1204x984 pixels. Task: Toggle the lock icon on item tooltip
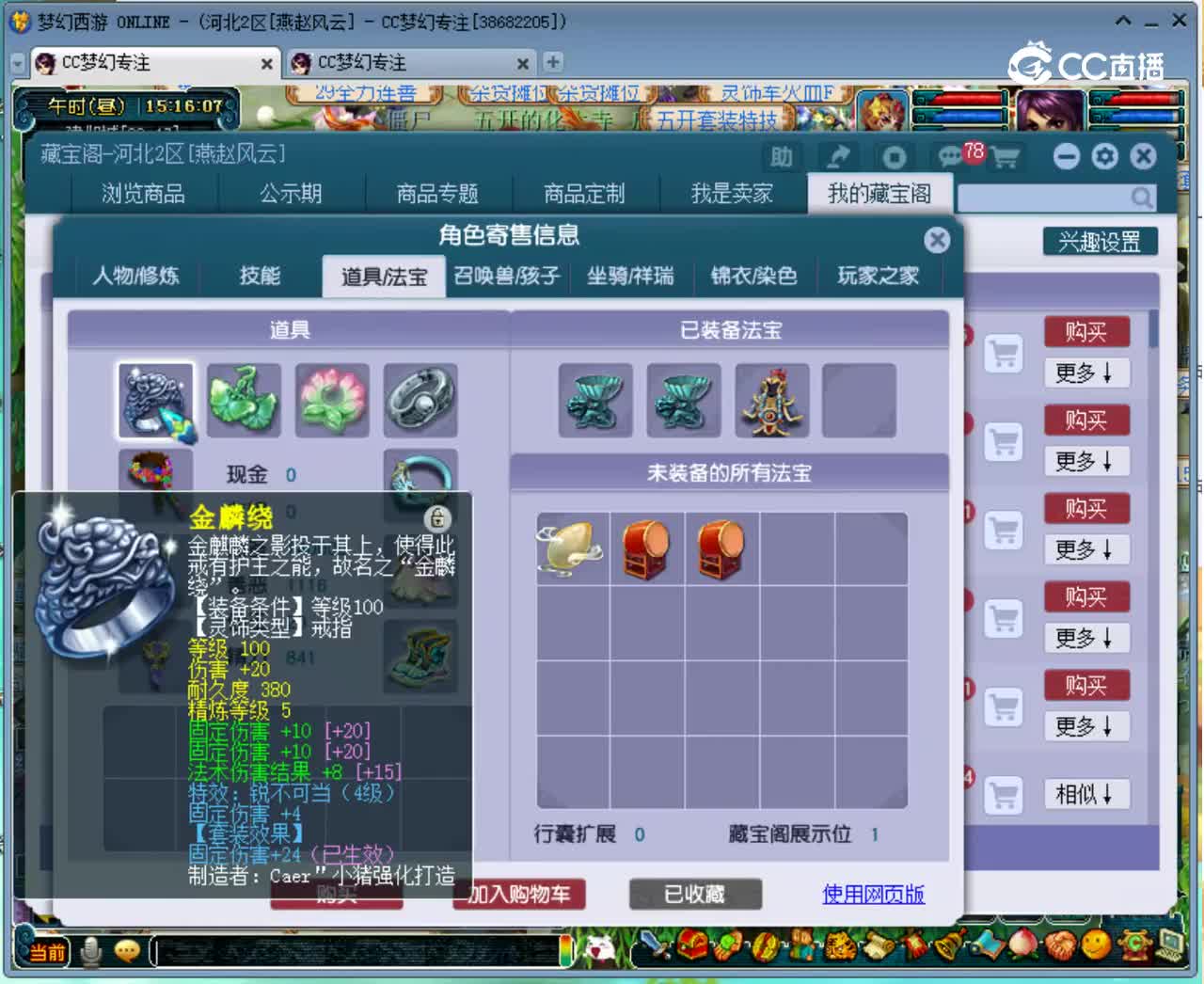pyautogui.click(x=437, y=517)
